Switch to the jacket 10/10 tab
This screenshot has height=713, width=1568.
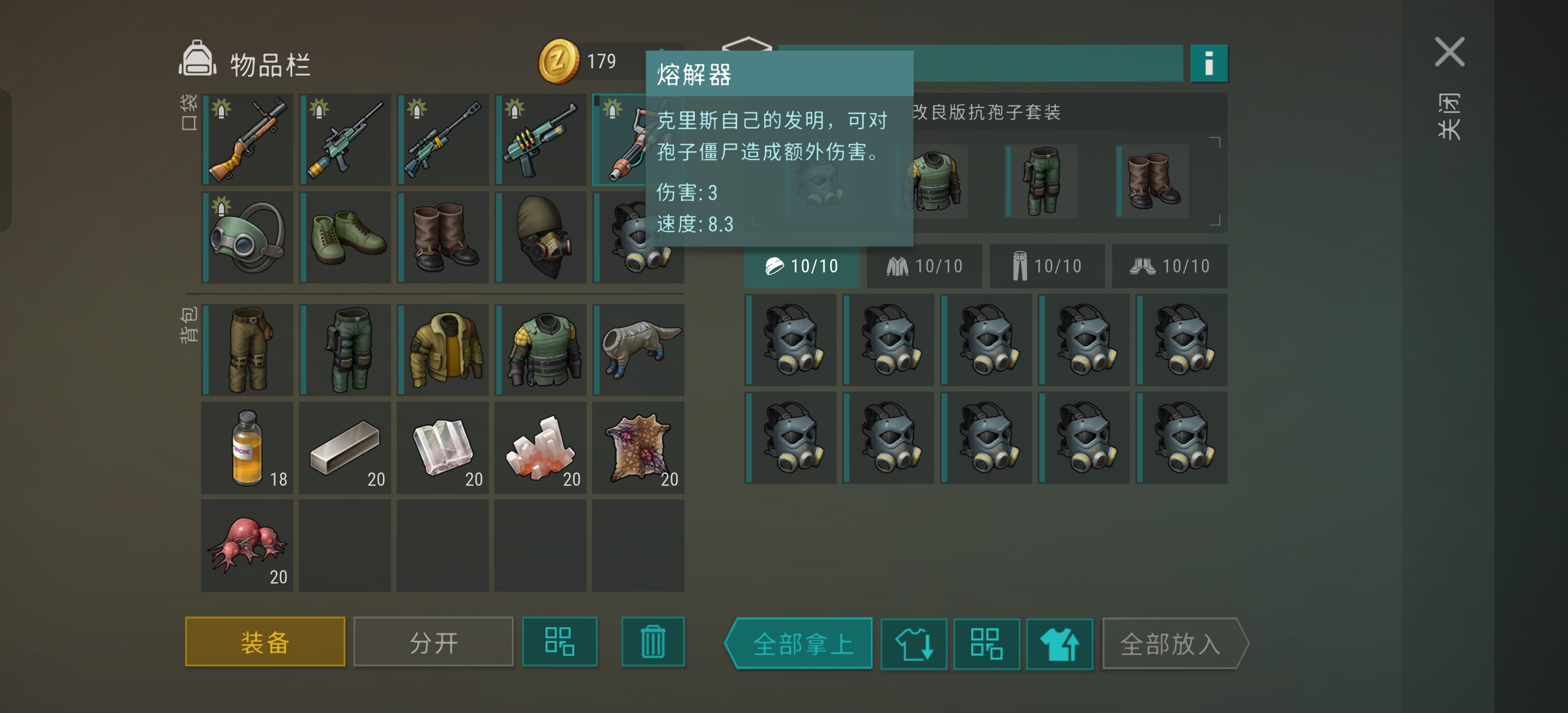[x=924, y=266]
